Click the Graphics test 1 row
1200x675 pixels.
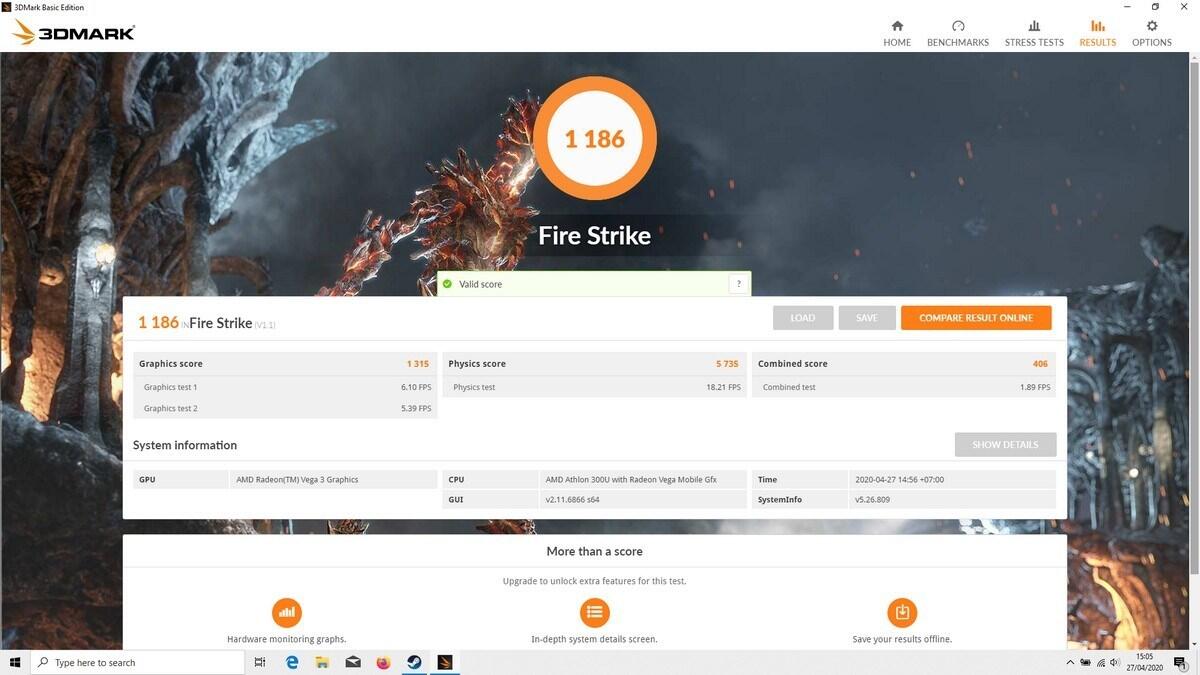(285, 387)
